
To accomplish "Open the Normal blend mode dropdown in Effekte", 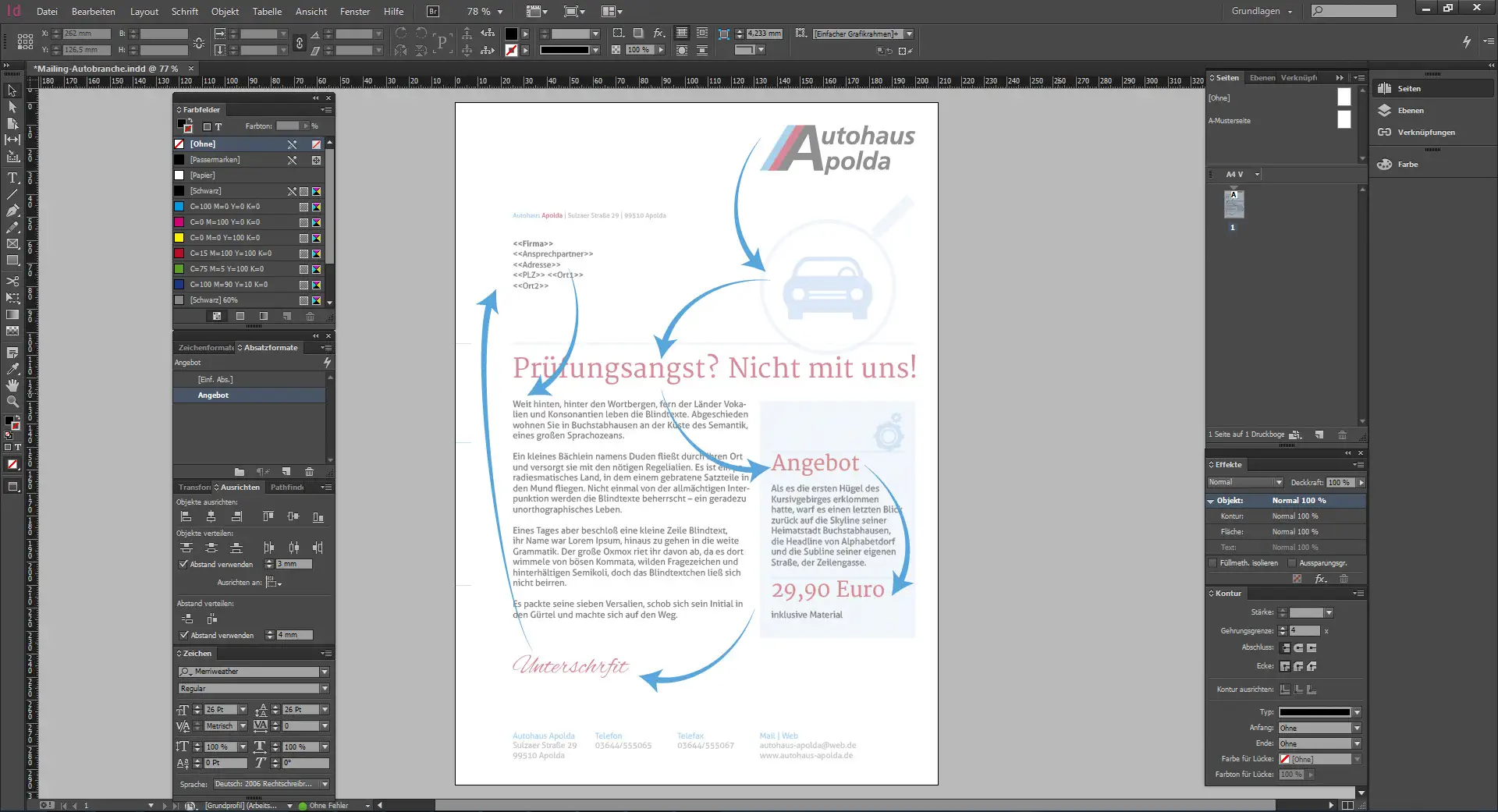I will pyautogui.click(x=1277, y=482).
